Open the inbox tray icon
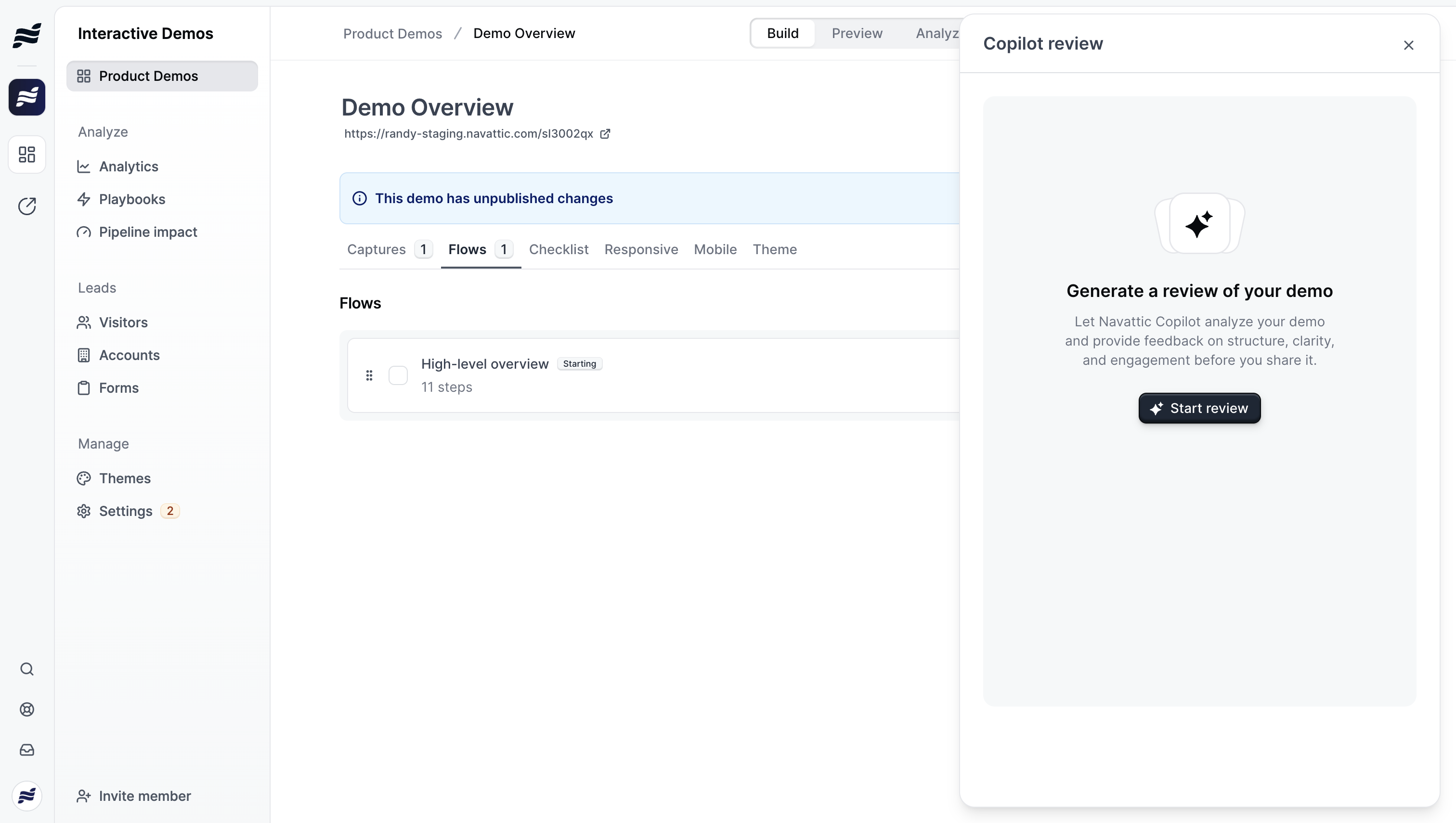The image size is (1456, 823). (x=26, y=750)
